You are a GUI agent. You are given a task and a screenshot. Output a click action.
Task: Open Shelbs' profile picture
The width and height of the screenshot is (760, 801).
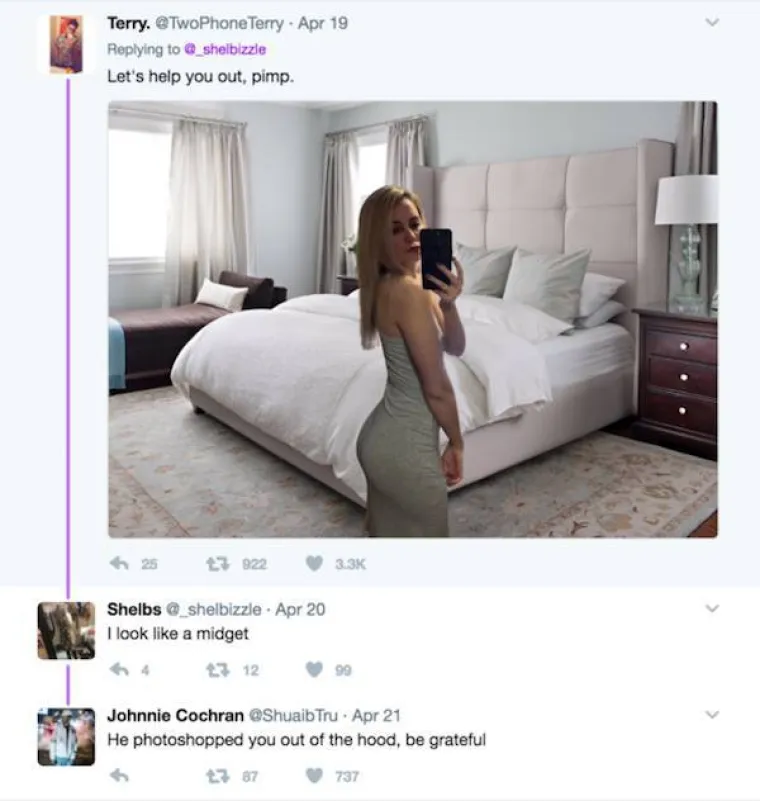click(67, 630)
